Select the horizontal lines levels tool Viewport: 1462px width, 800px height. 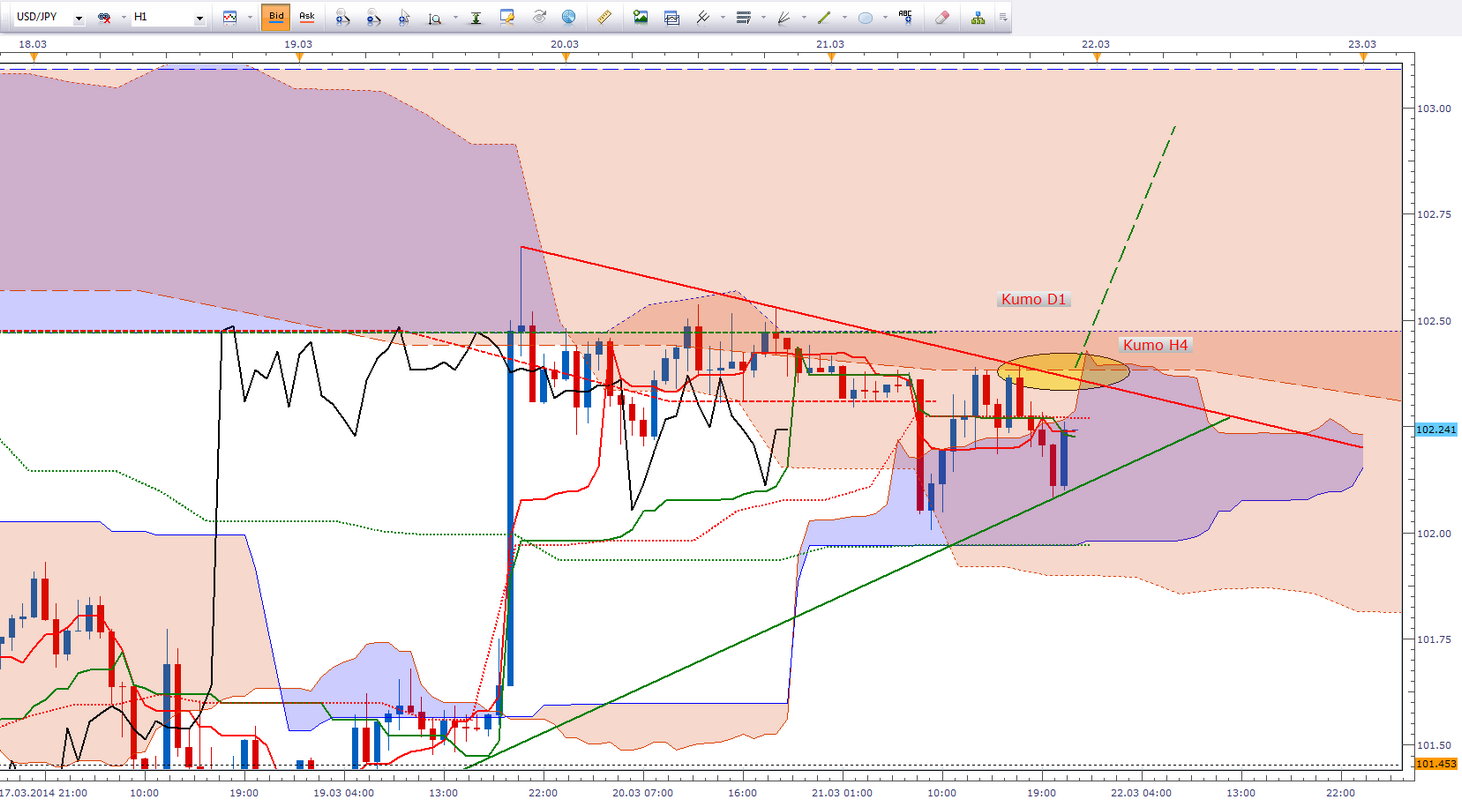[742, 17]
